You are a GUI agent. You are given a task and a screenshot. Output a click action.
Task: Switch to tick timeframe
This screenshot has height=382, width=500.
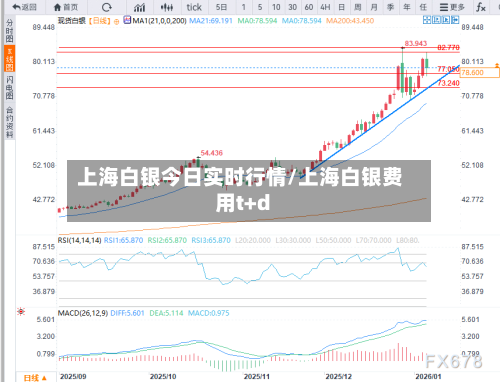(194, 7)
